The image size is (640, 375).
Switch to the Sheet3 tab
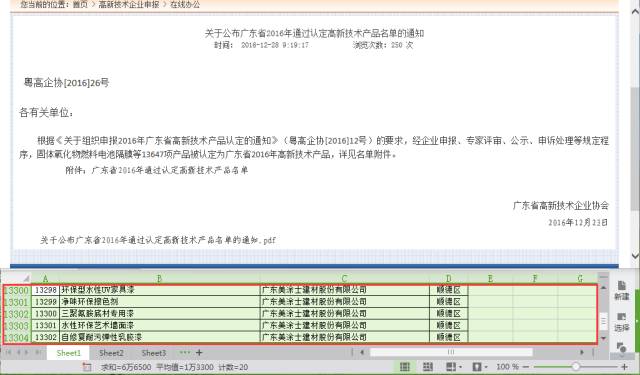(x=153, y=353)
